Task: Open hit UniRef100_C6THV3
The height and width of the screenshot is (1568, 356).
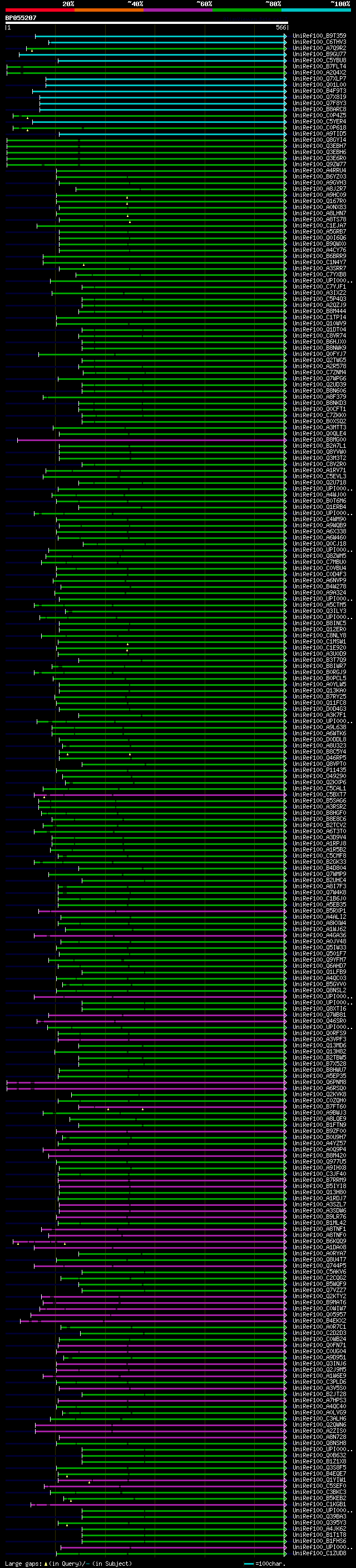Action: [319, 42]
